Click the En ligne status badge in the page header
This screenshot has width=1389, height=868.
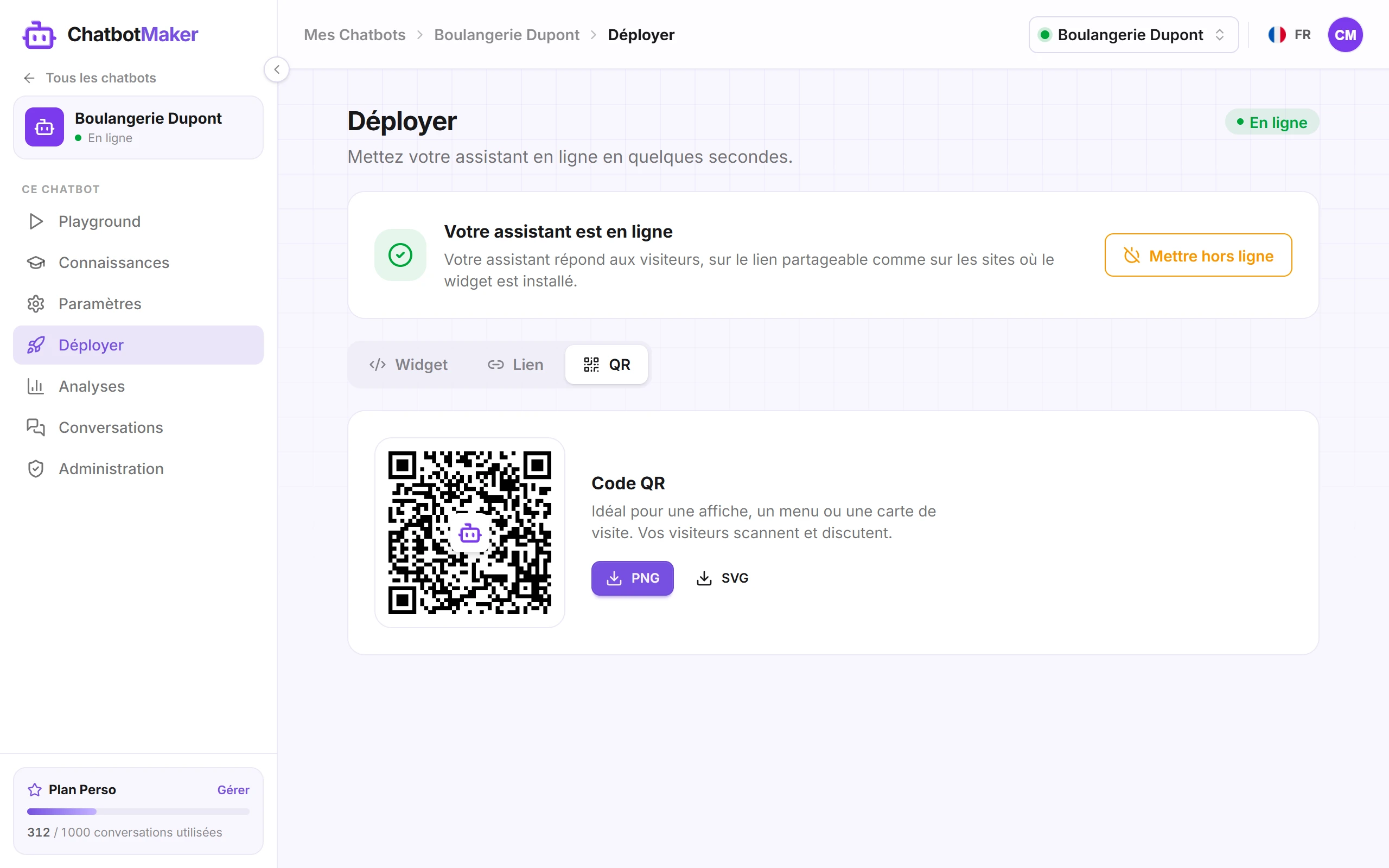click(x=1272, y=122)
